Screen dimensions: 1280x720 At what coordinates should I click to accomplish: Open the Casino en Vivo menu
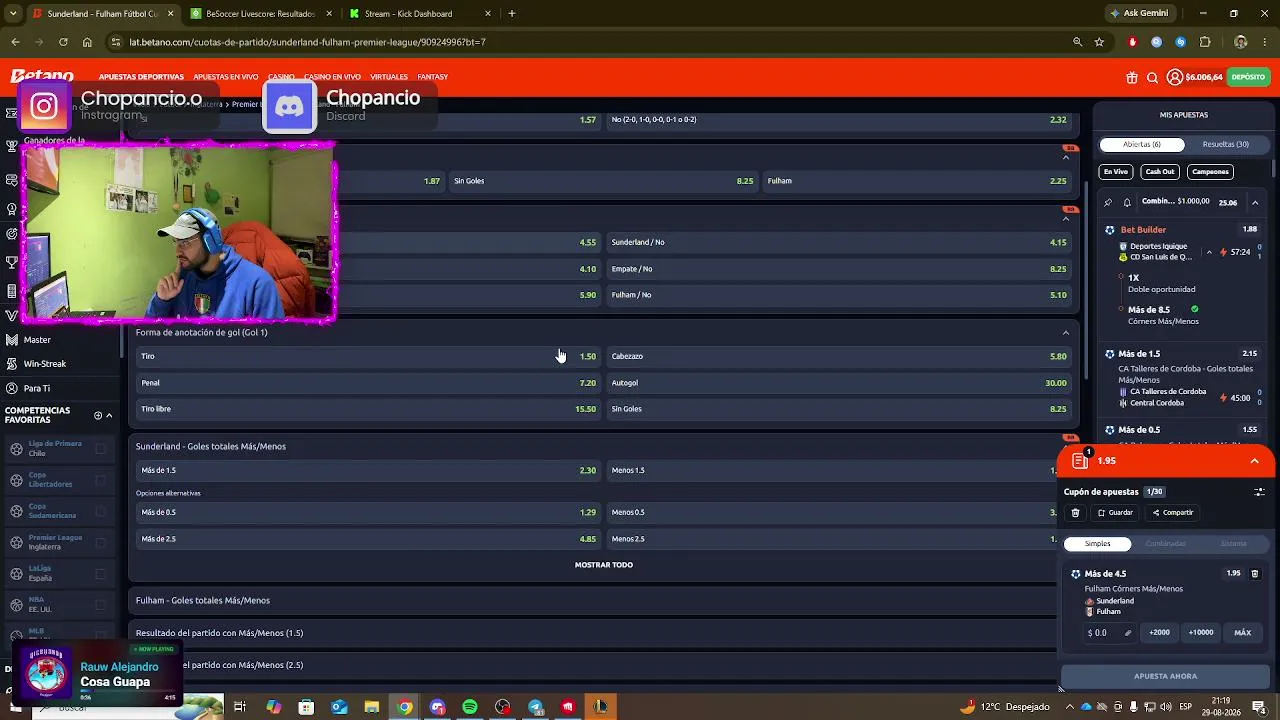tap(332, 77)
